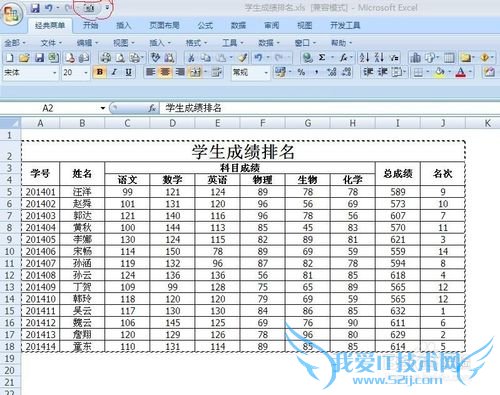
Task: Open the font name dropdown
Action: [x=55, y=73]
